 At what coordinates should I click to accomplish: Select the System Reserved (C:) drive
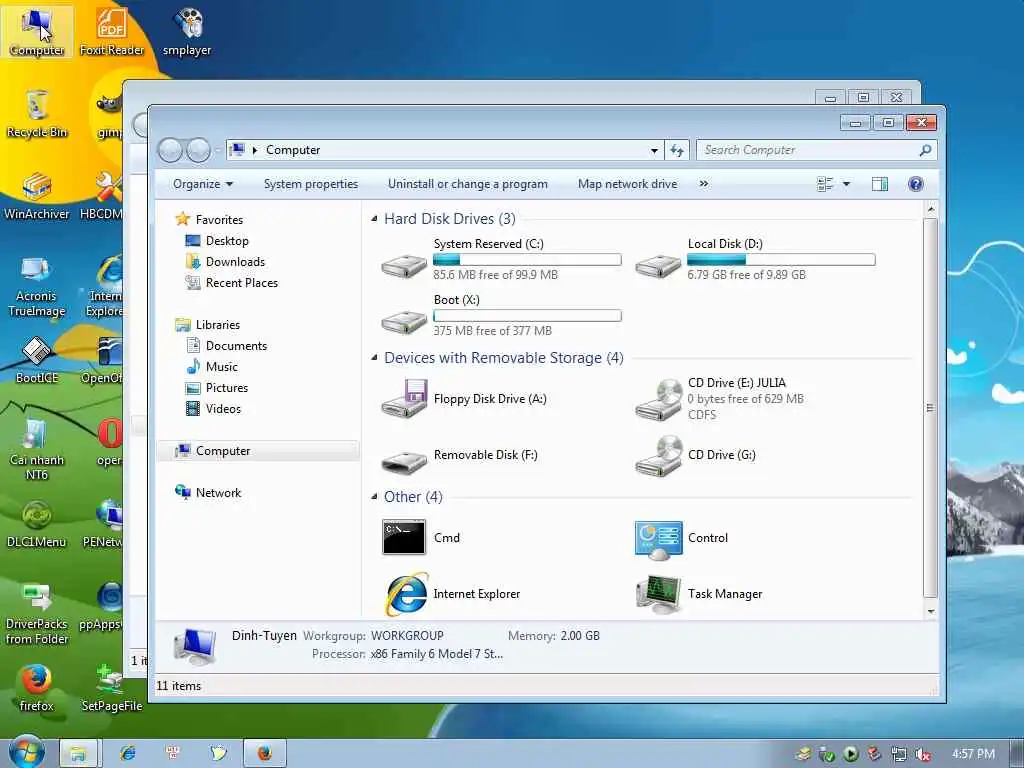pos(501,259)
